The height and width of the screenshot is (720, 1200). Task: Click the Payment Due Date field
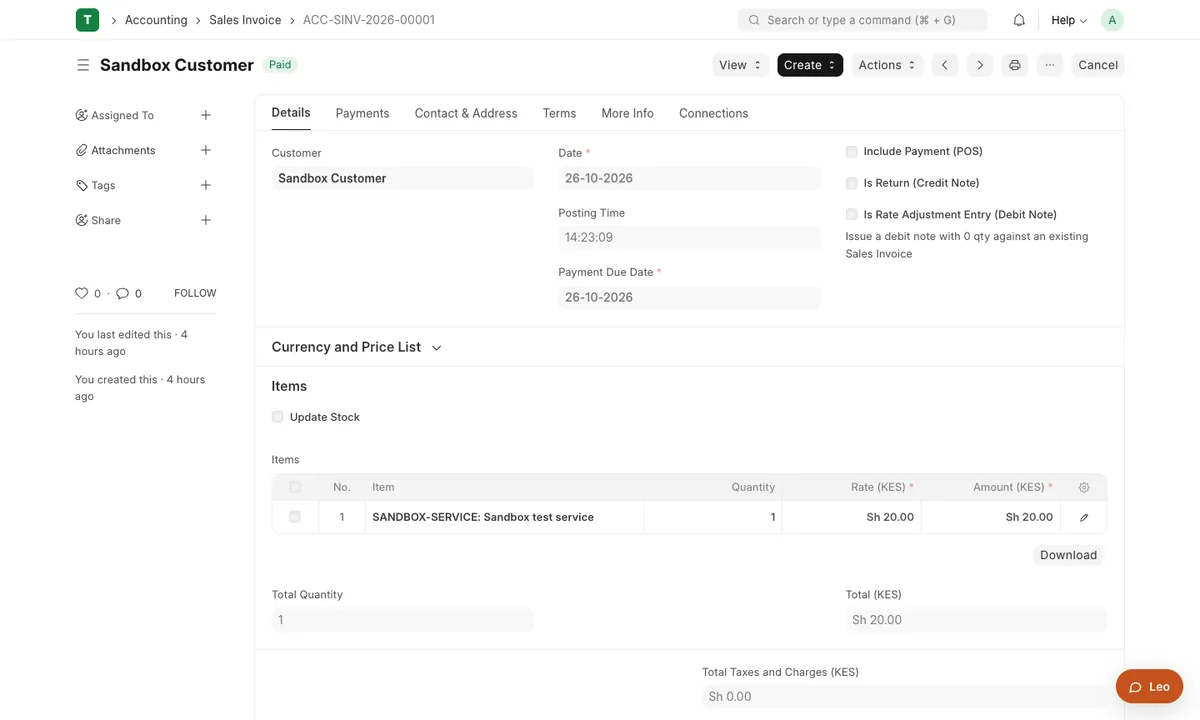pyautogui.click(x=689, y=297)
